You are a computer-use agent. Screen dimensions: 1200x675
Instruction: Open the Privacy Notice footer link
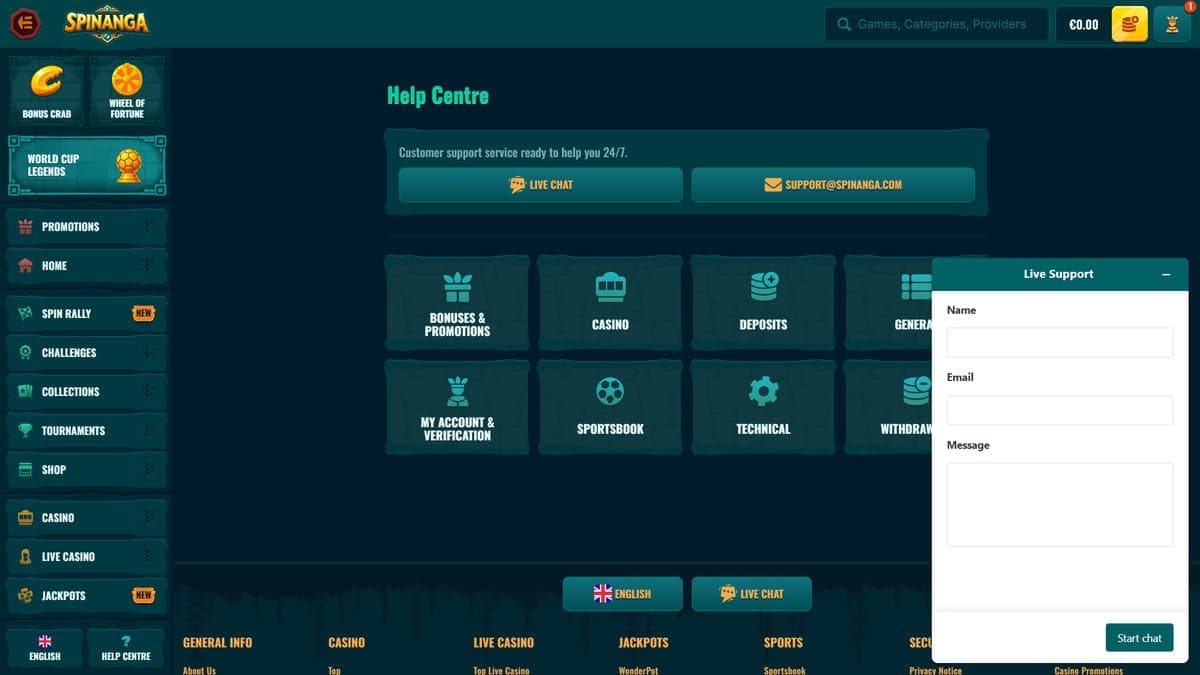[935, 670]
